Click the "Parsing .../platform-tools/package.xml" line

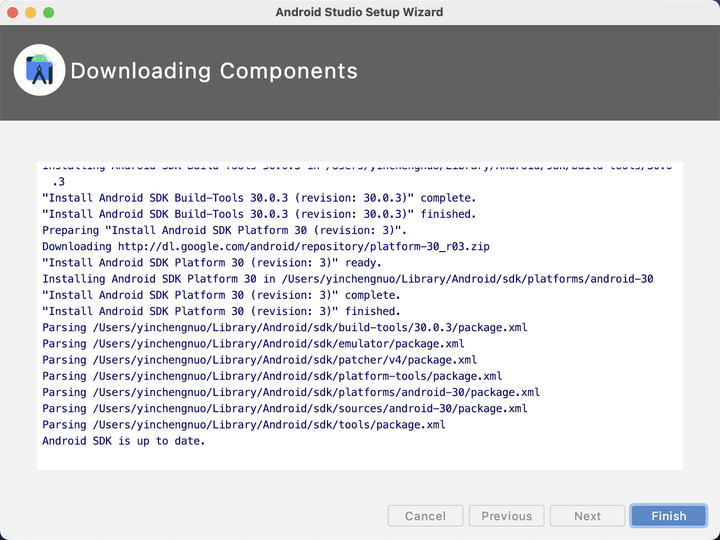[x=272, y=376]
